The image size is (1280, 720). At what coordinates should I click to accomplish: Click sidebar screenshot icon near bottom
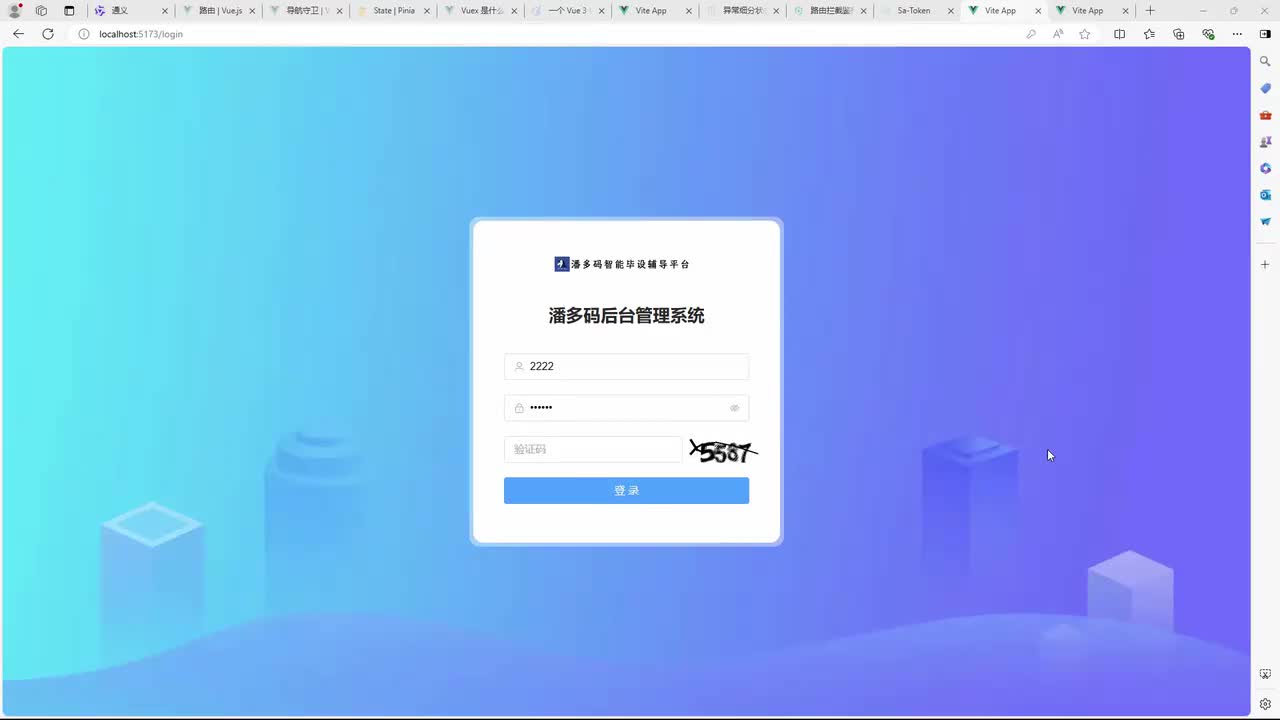click(x=1265, y=675)
